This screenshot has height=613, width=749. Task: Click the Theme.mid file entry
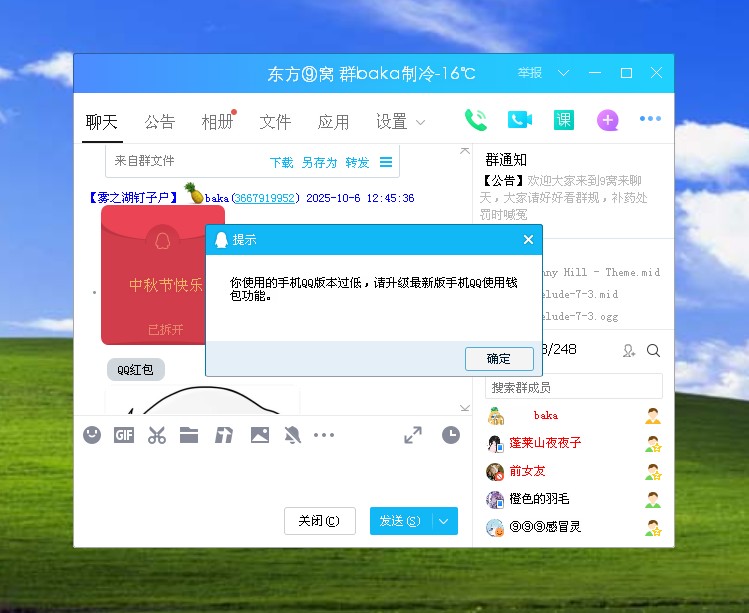click(601, 272)
